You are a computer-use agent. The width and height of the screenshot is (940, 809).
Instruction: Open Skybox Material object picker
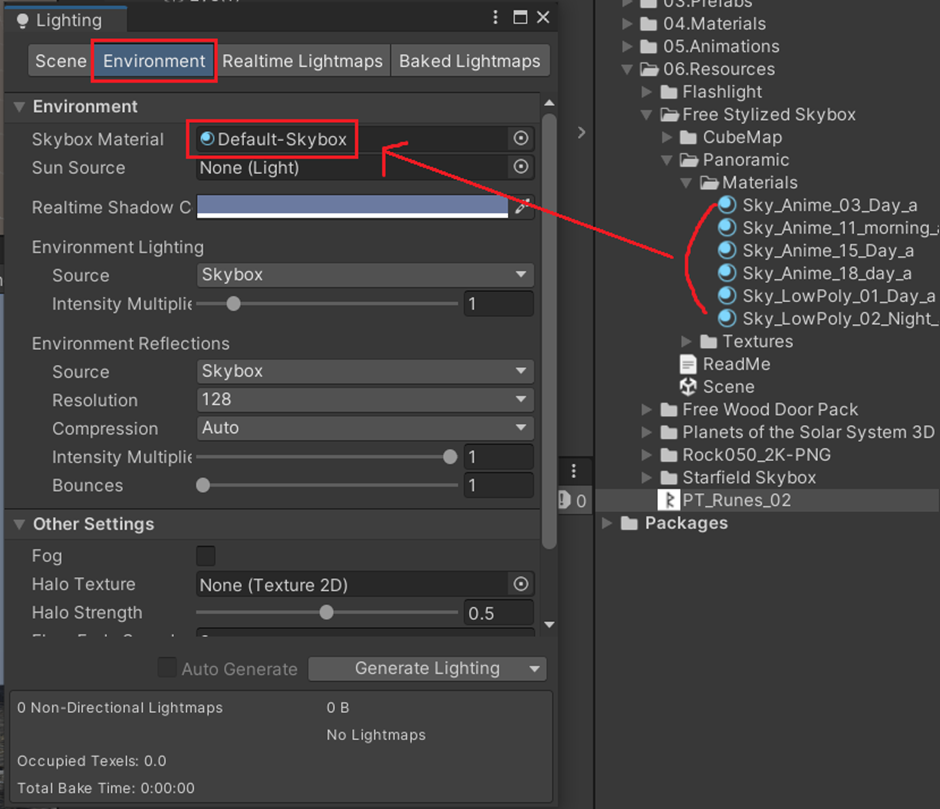[520, 139]
